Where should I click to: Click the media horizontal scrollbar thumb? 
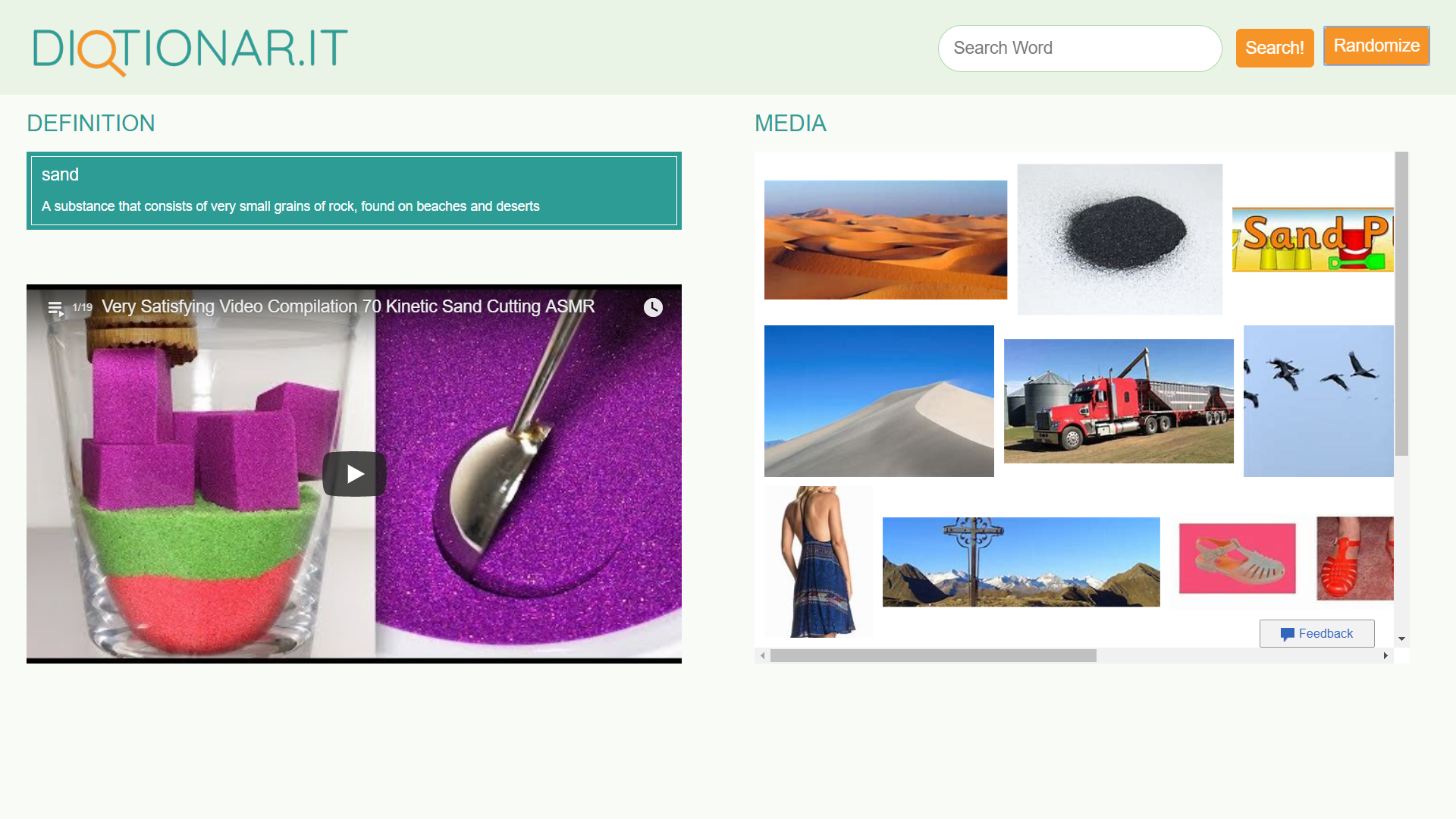pos(934,656)
